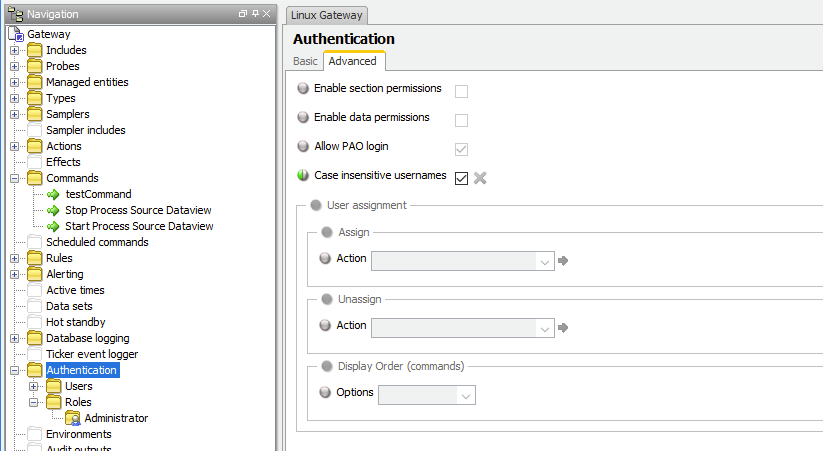Collapse the Commands folder
823x451 pixels.
pyautogui.click(x=15, y=178)
